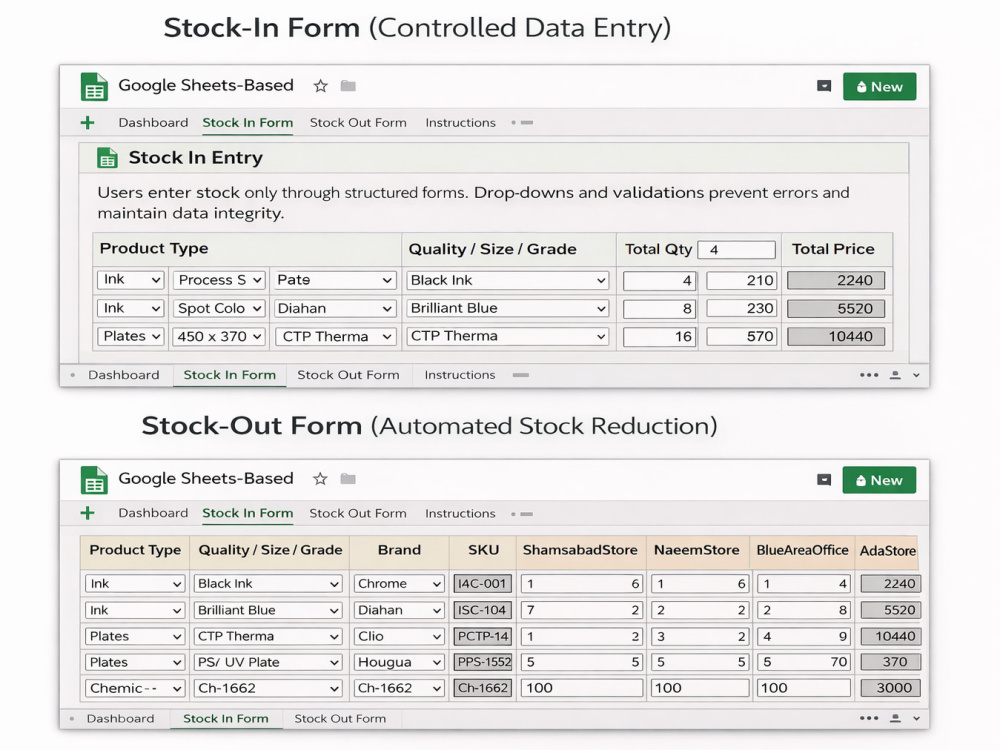The width and height of the screenshot is (1000, 750).
Task: Click the green New button in the top panel
Action: tap(879, 87)
